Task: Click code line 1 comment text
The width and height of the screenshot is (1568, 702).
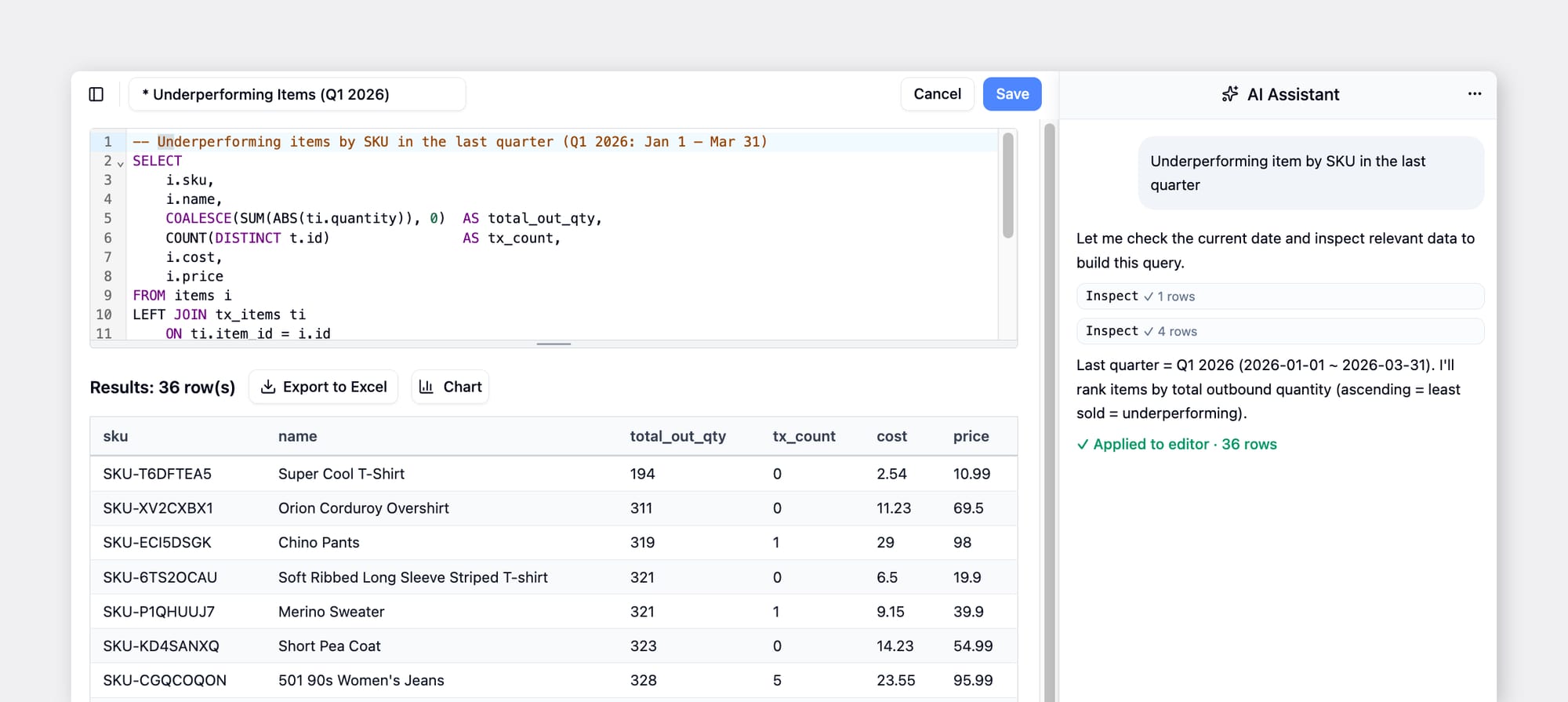Action: click(450, 142)
